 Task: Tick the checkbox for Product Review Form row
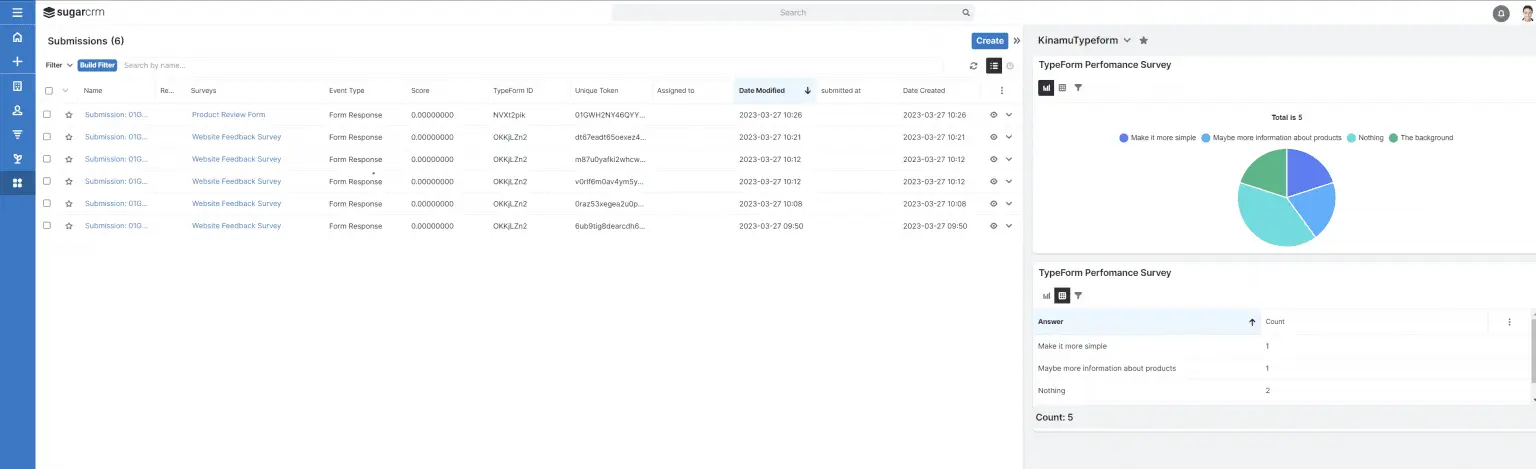(x=47, y=115)
